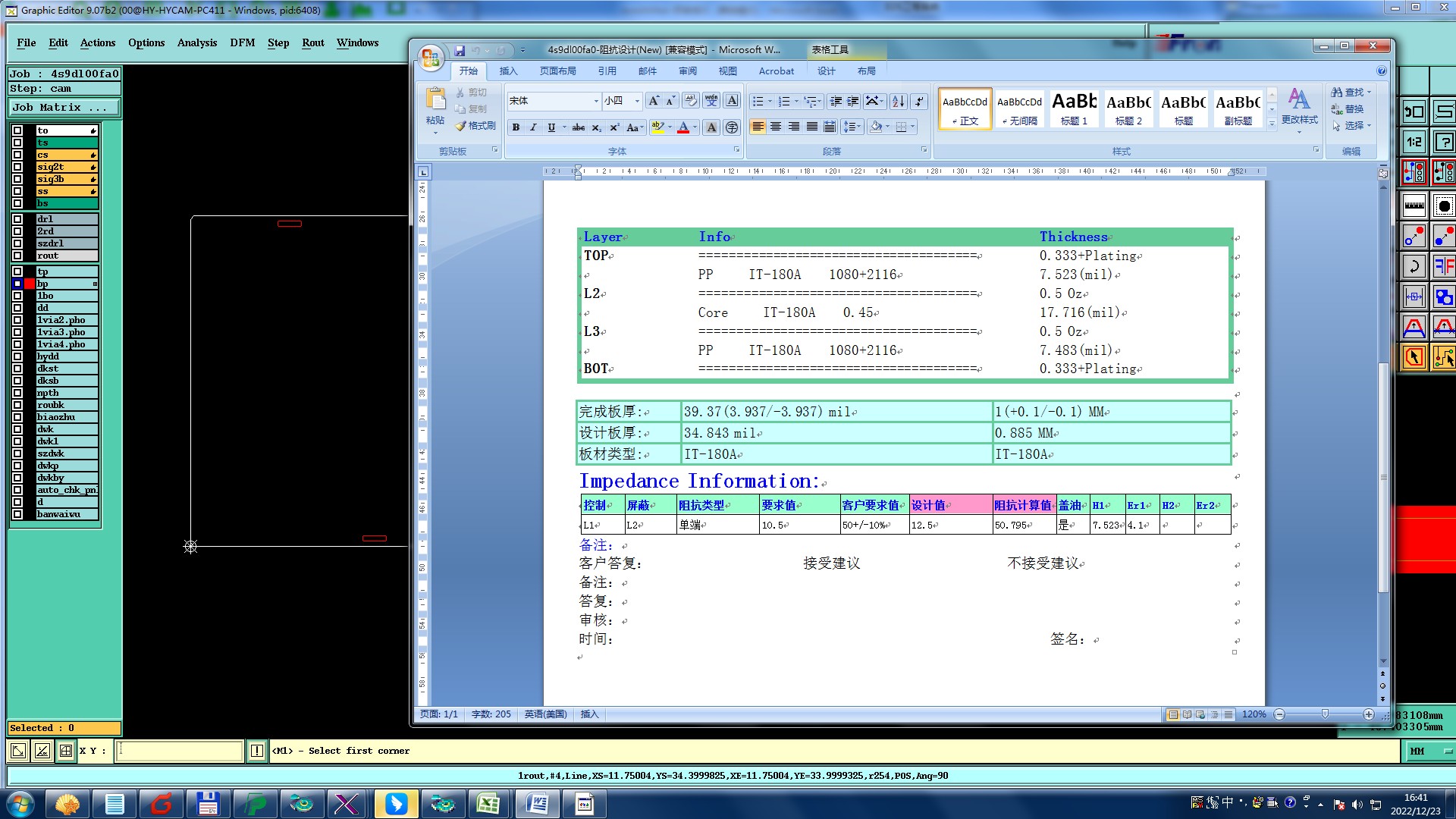The image size is (1456, 819).
Task: Toggle visibility box for layer 'npth'
Action: [x=17, y=393]
